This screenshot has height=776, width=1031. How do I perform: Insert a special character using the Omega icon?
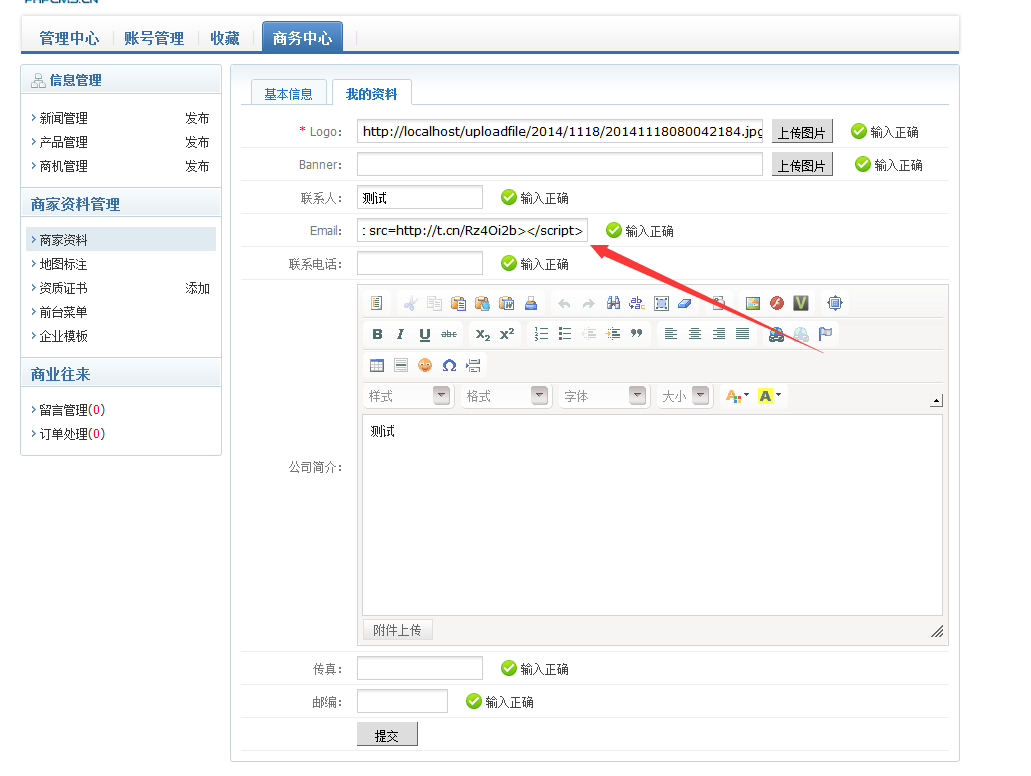[449, 366]
